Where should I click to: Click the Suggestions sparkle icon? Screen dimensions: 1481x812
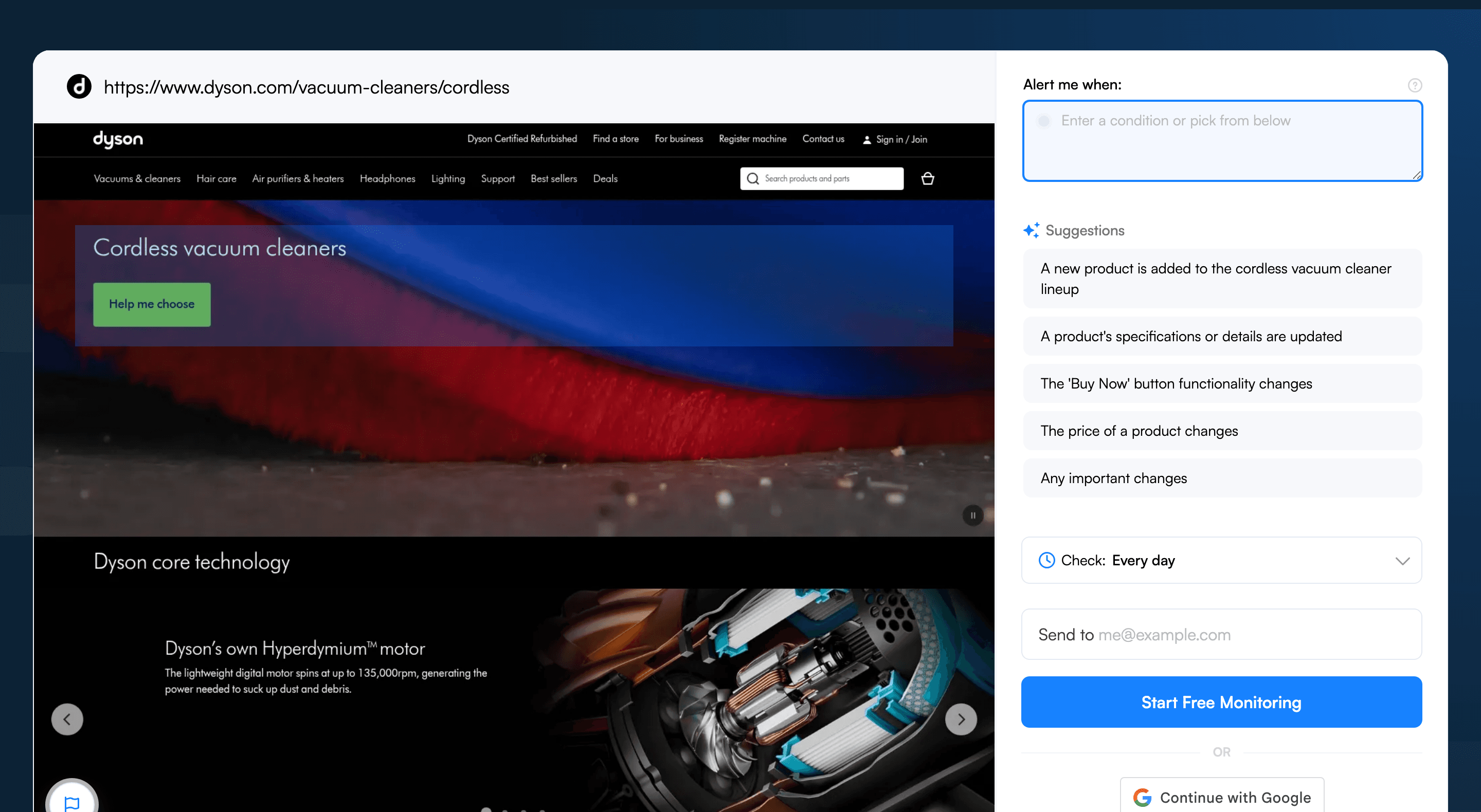point(1032,230)
